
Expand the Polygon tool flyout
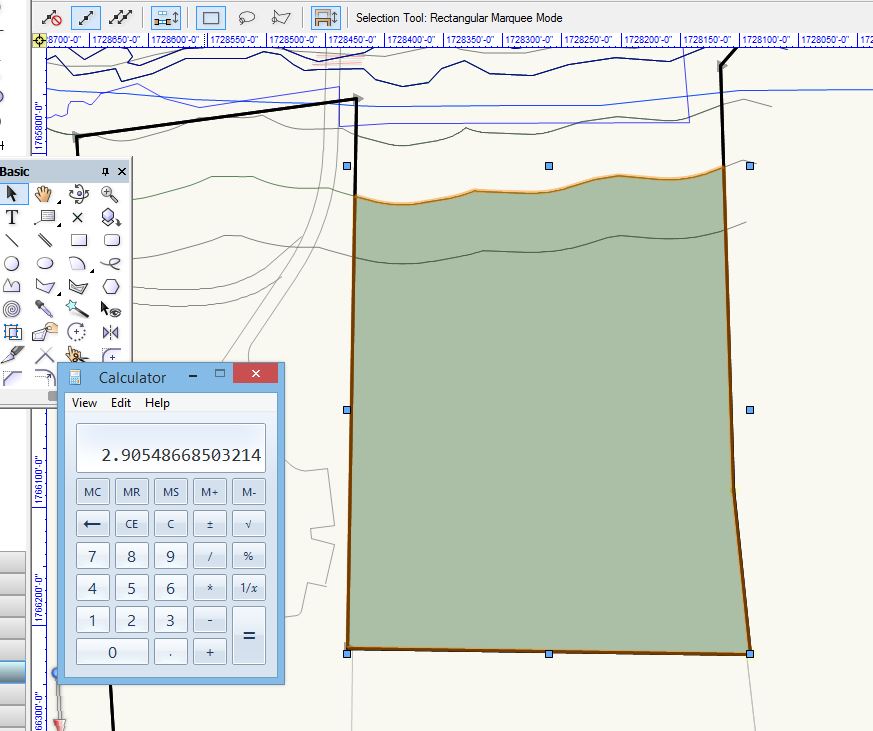point(58,294)
